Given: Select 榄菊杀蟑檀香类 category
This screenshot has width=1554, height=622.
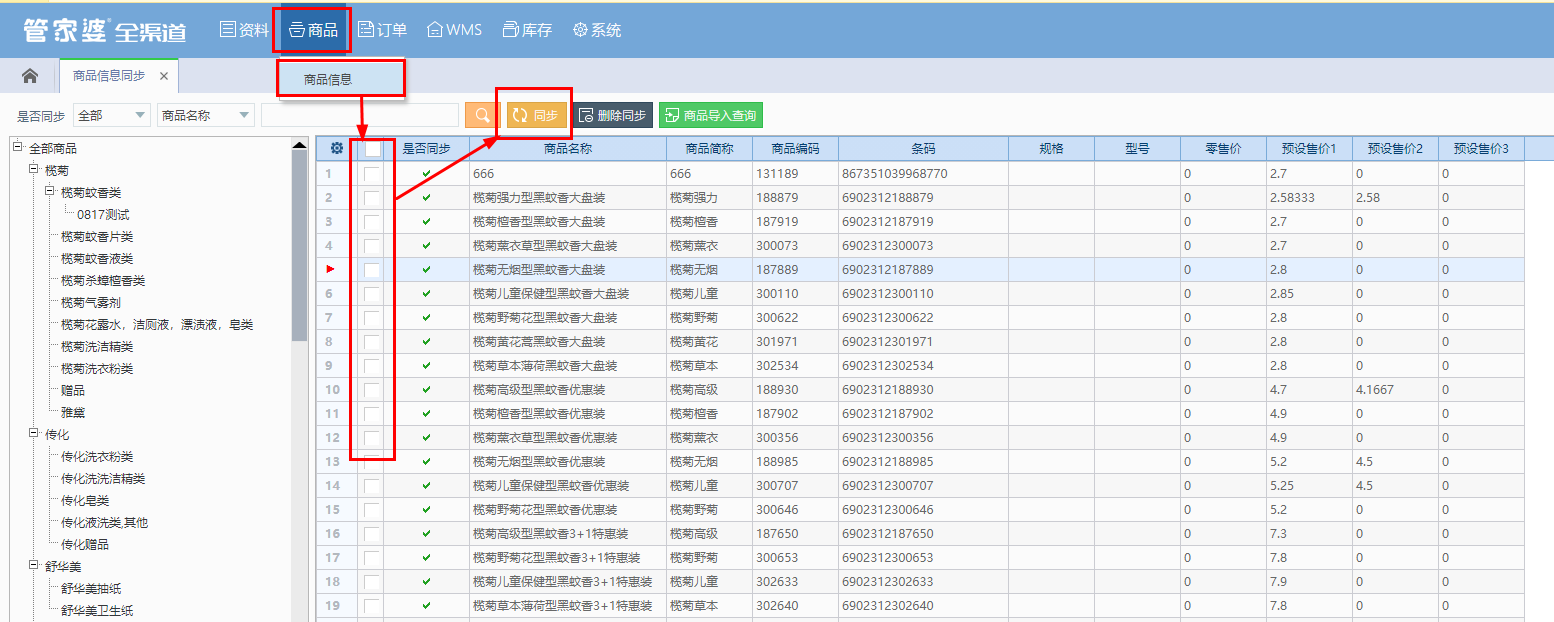Looking at the screenshot, I should [103, 281].
